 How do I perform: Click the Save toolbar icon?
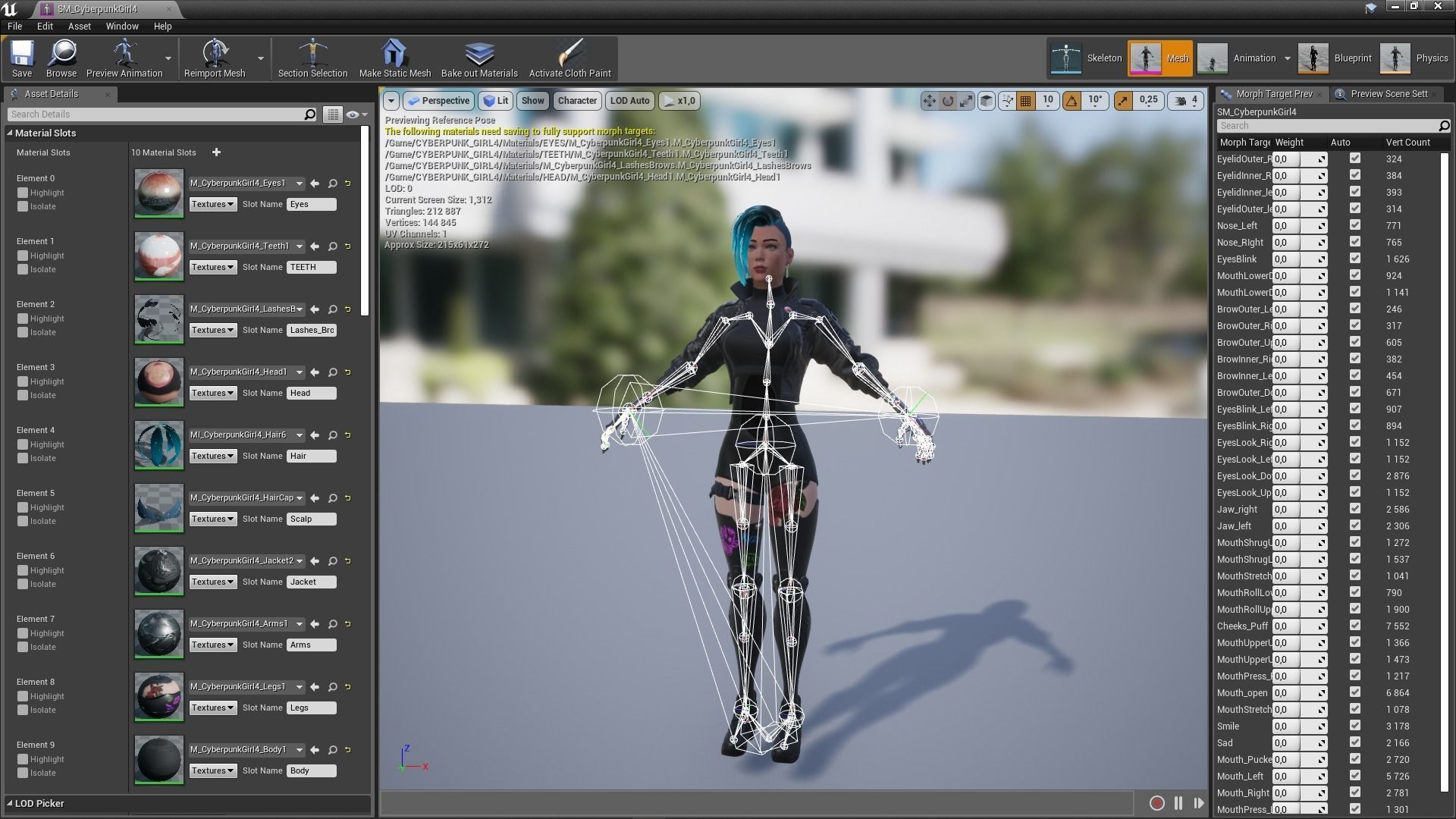coord(22,58)
